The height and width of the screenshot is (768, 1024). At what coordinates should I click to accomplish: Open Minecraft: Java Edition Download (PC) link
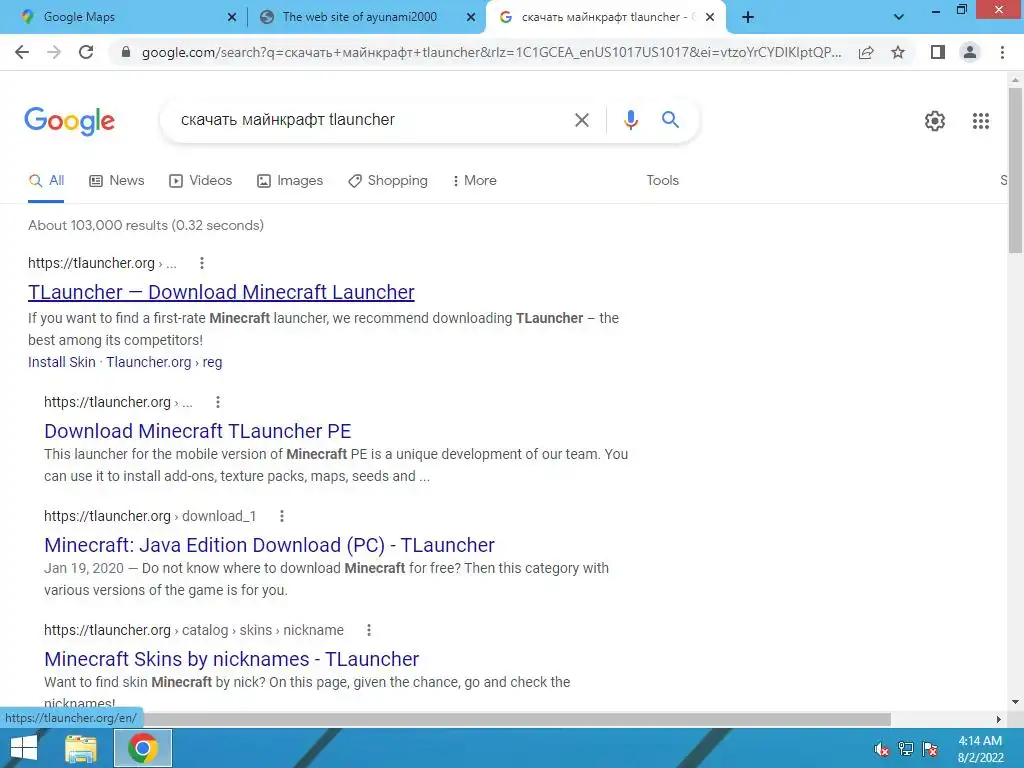click(269, 545)
